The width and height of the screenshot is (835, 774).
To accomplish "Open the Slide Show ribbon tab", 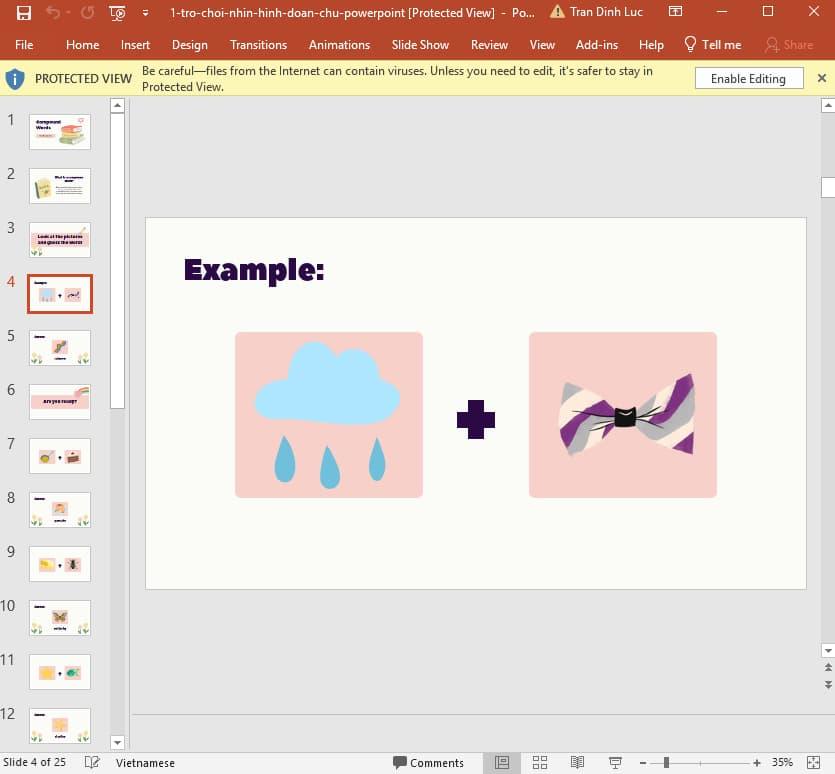I will pos(419,45).
